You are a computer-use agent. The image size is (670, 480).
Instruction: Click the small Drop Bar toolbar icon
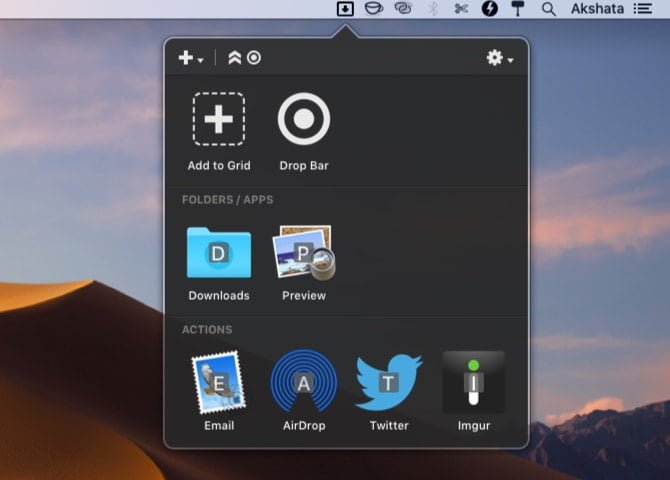pos(254,57)
